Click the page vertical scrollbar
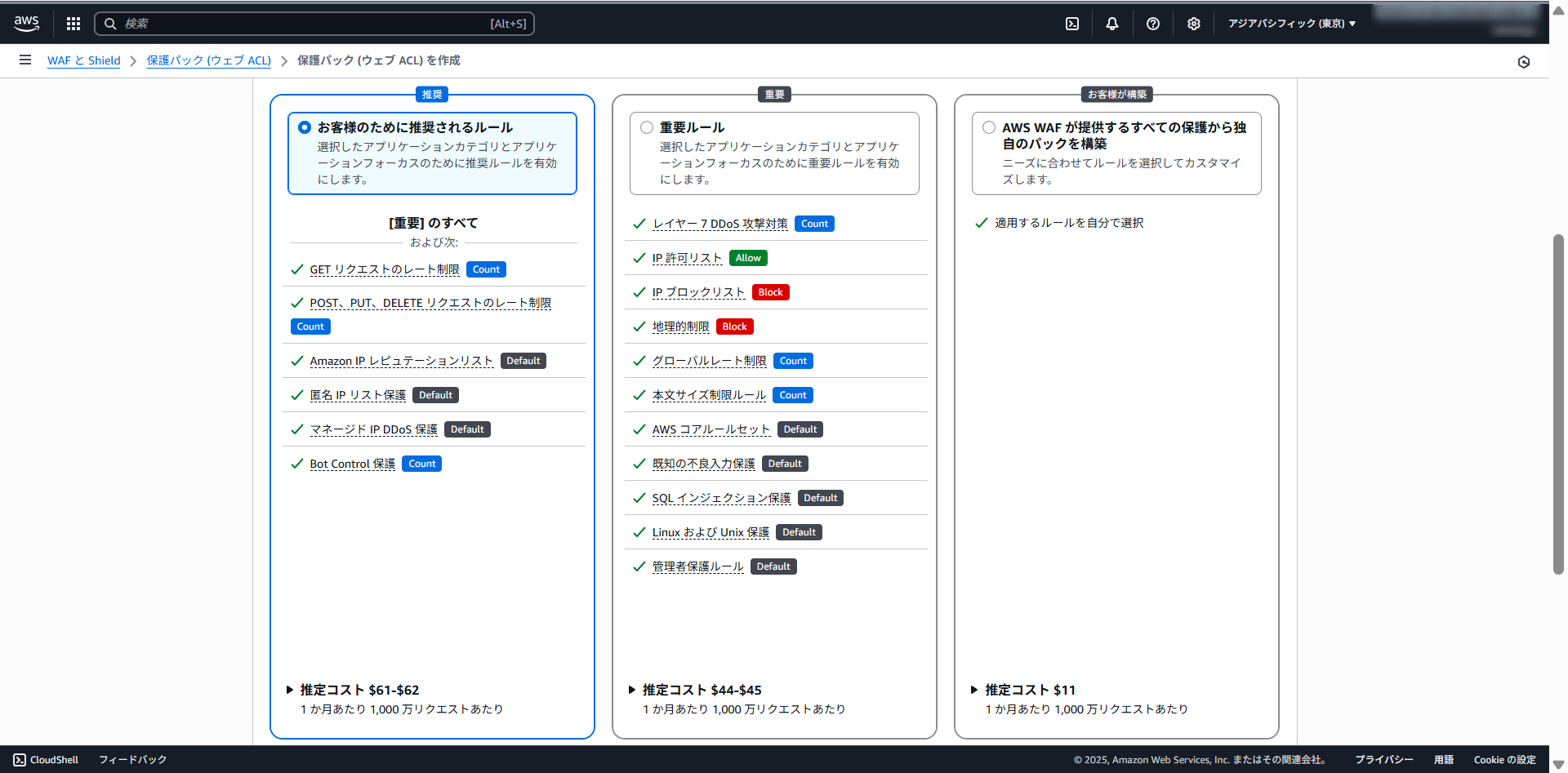This screenshot has height=773, width=1568. pos(1558,404)
